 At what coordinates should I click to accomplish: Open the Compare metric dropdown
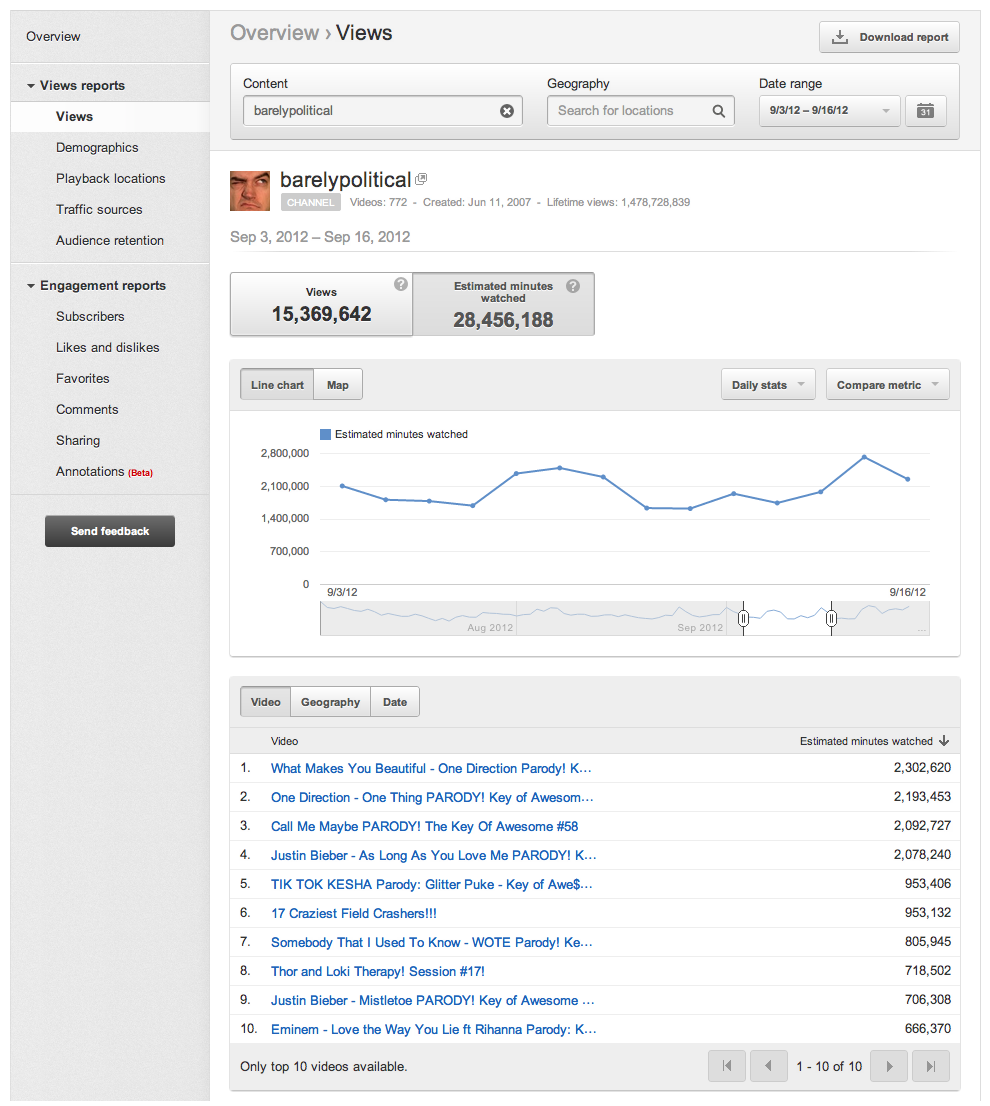[888, 385]
